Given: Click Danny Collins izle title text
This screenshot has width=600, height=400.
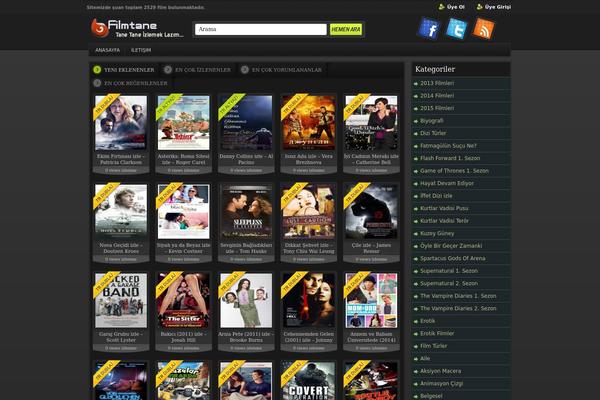Looking at the screenshot, I should point(246,159).
